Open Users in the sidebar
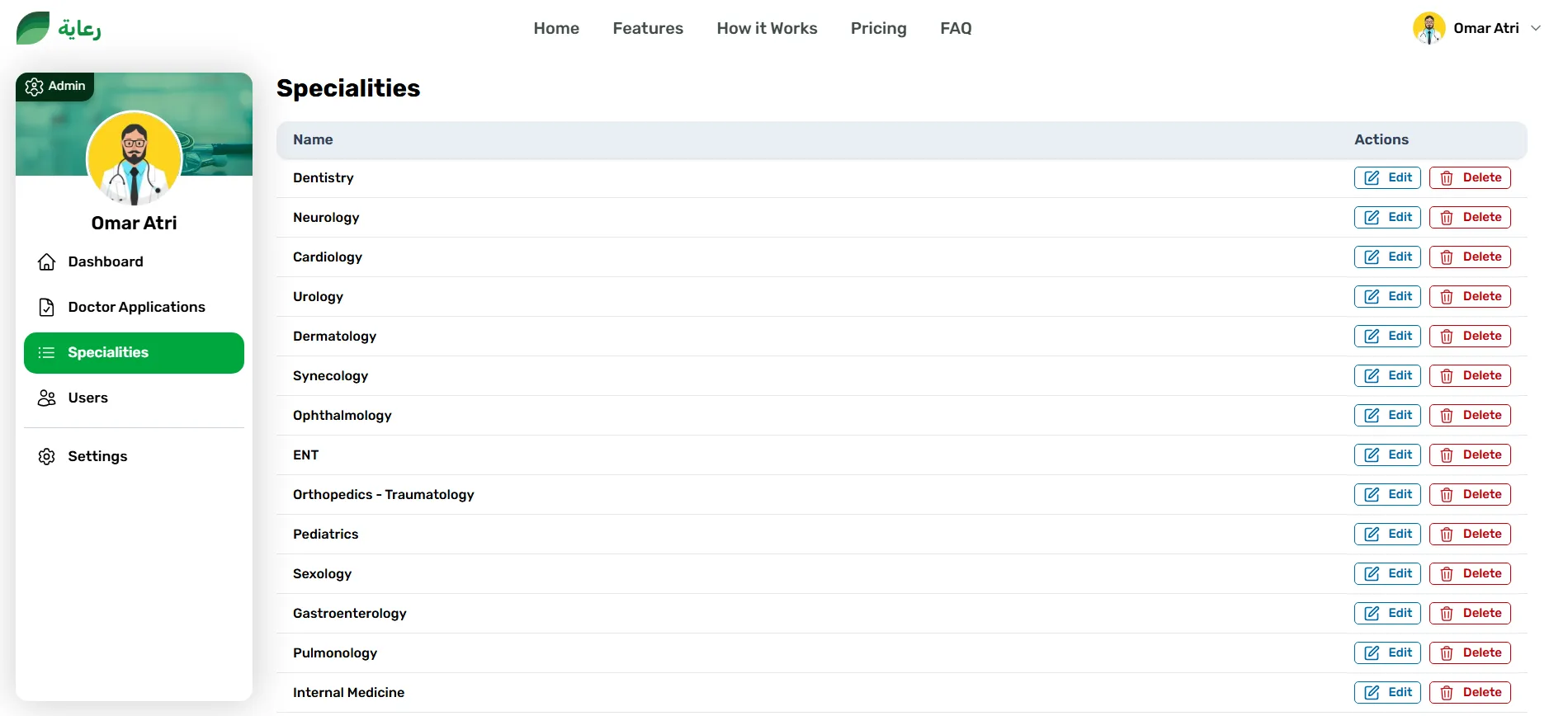This screenshot has height=716, width=1568. (x=134, y=398)
